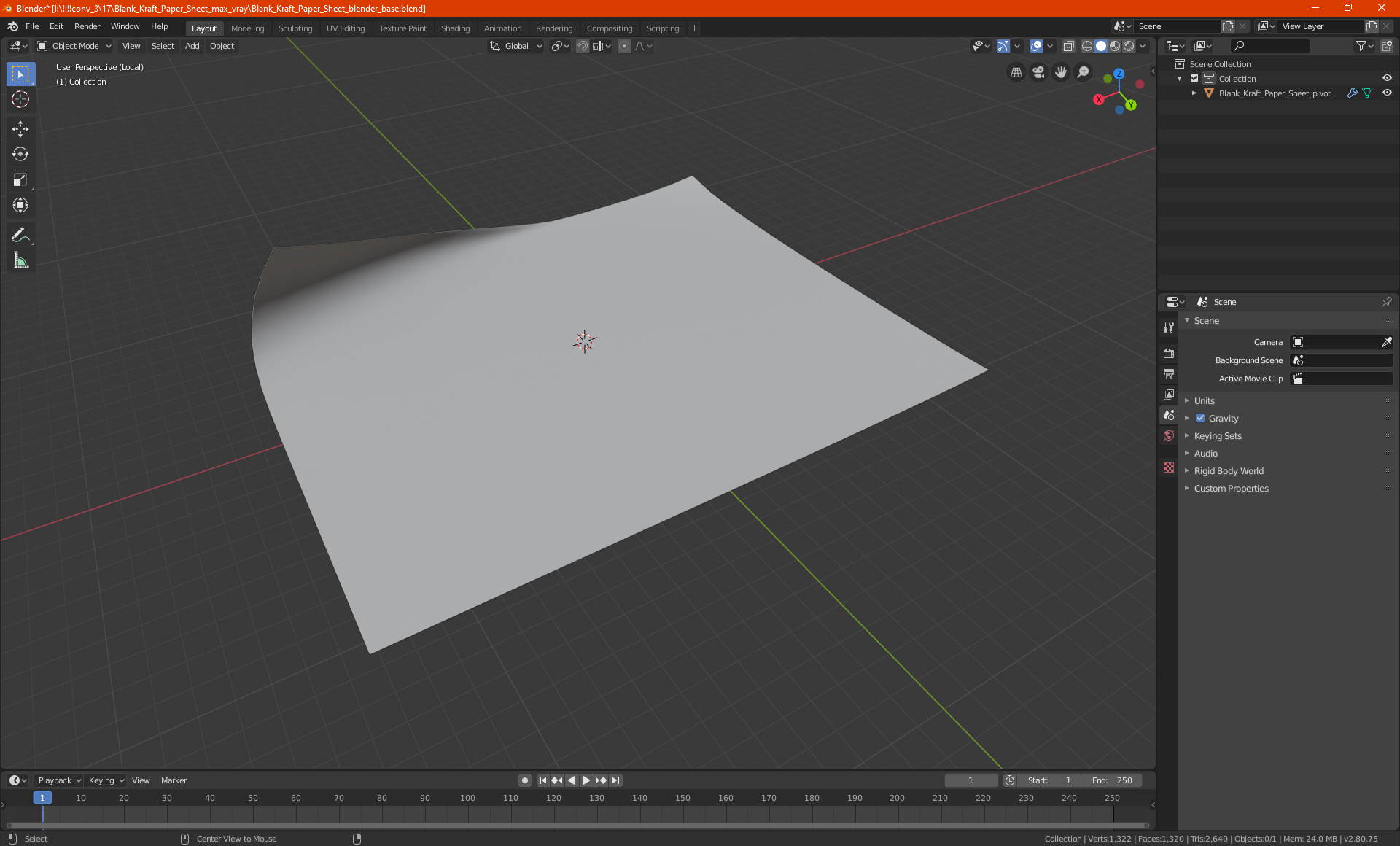This screenshot has height=846, width=1400.
Task: Toggle proportional editing
Action: point(624,46)
